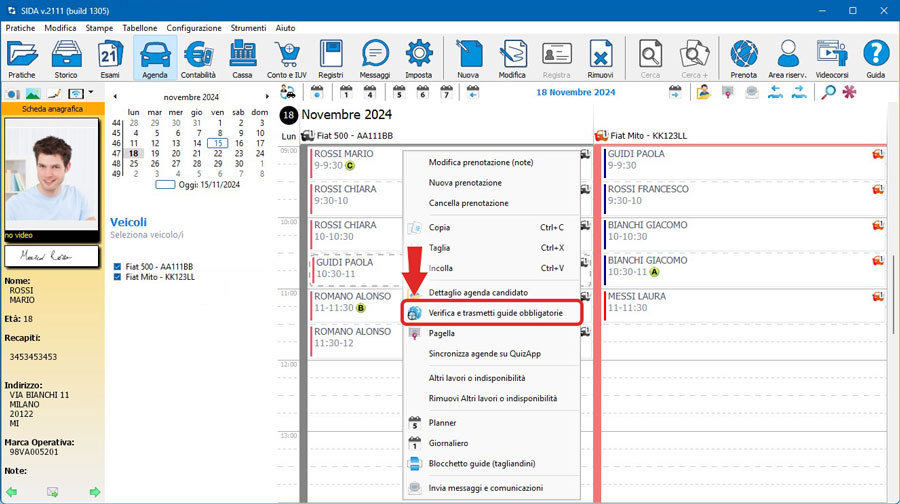The image size is (900, 504).
Task: Go to previous month in mini calendar
Action: tap(114, 98)
